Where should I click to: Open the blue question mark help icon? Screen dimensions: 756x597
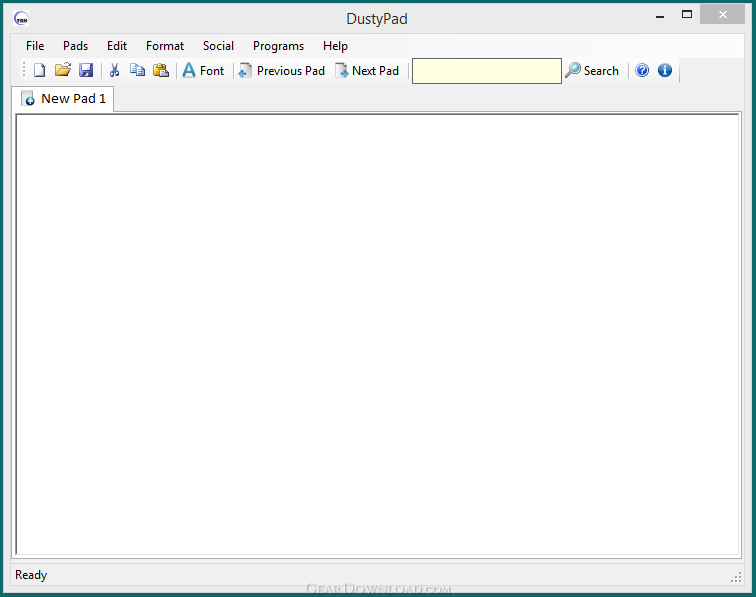click(642, 70)
